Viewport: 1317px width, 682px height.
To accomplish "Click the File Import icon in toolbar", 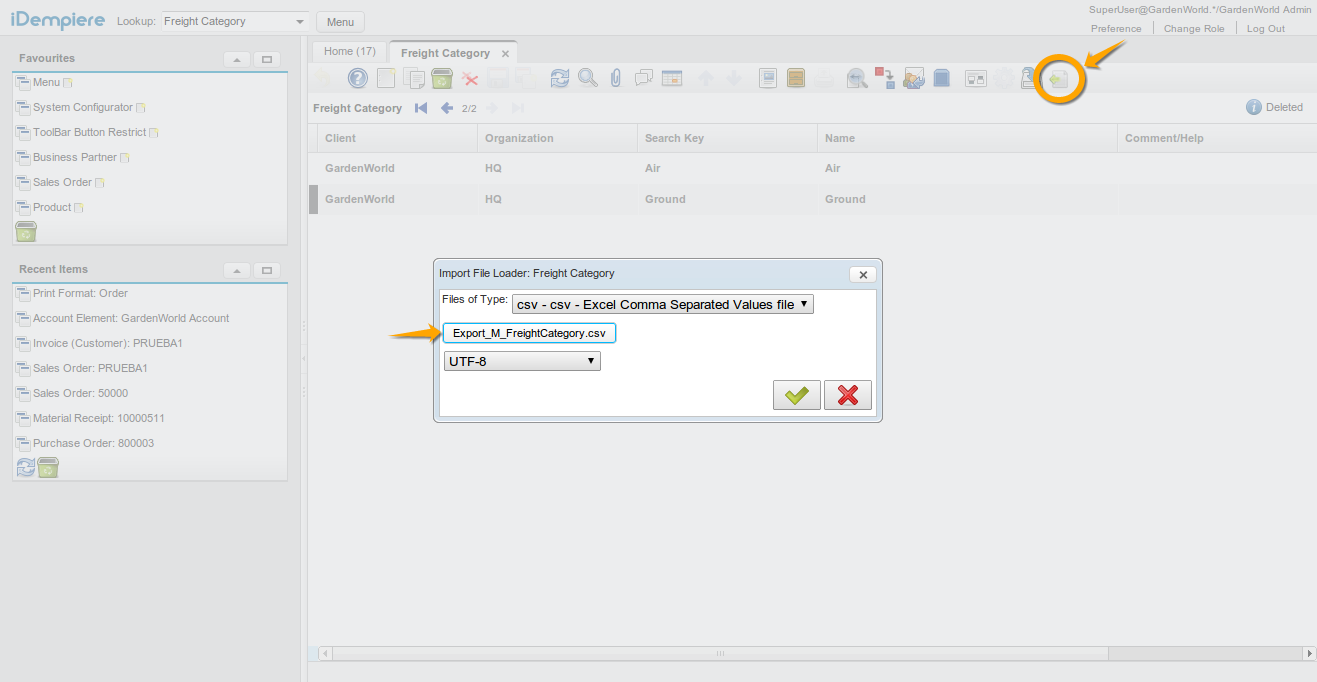I will click(1059, 79).
